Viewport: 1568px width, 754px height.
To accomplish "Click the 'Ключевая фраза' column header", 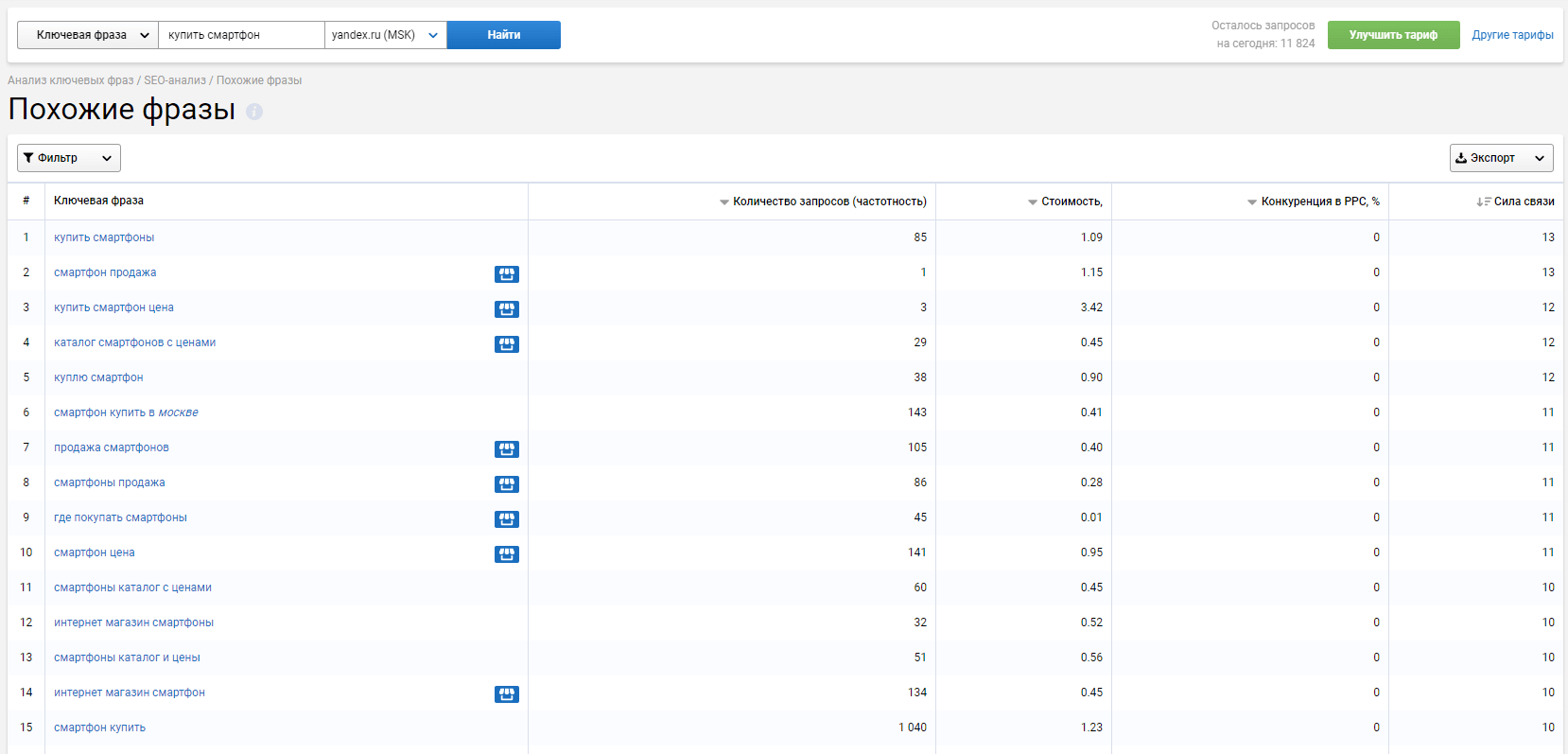I will 98,201.
